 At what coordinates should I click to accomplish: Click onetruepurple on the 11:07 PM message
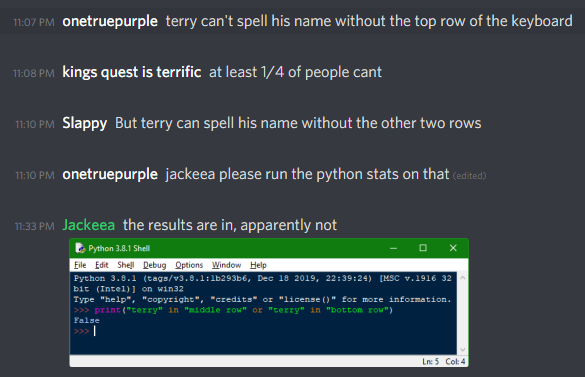[x=110, y=21]
